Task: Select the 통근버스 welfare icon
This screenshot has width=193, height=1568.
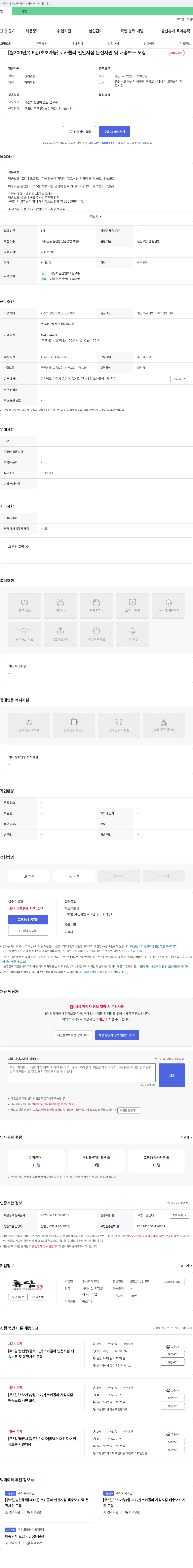Action: 24,606
